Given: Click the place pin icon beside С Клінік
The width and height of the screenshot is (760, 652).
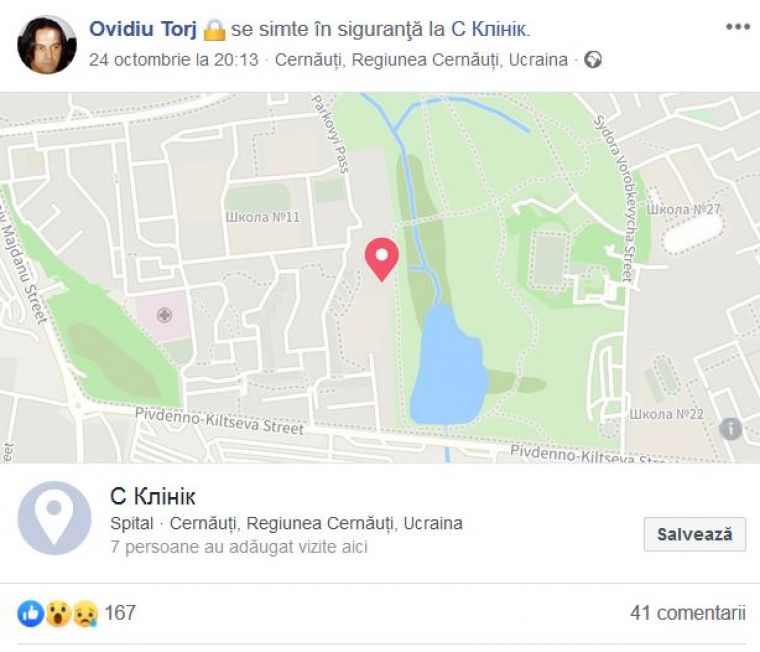Looking at the screenshot, I should pyautogui.click(x=54, y=518).
